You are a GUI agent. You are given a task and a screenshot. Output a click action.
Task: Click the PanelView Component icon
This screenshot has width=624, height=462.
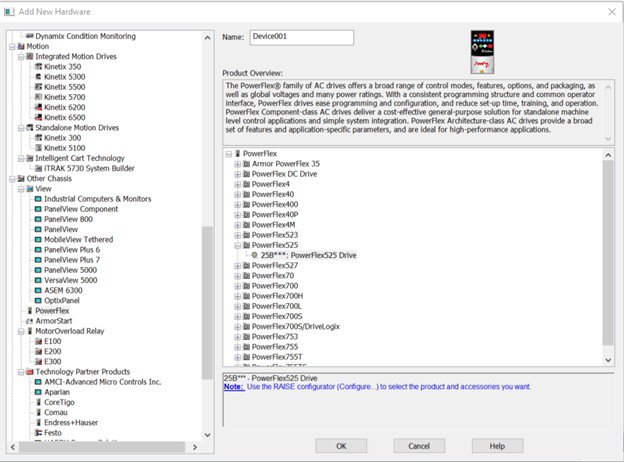click(x=38, y=209)
